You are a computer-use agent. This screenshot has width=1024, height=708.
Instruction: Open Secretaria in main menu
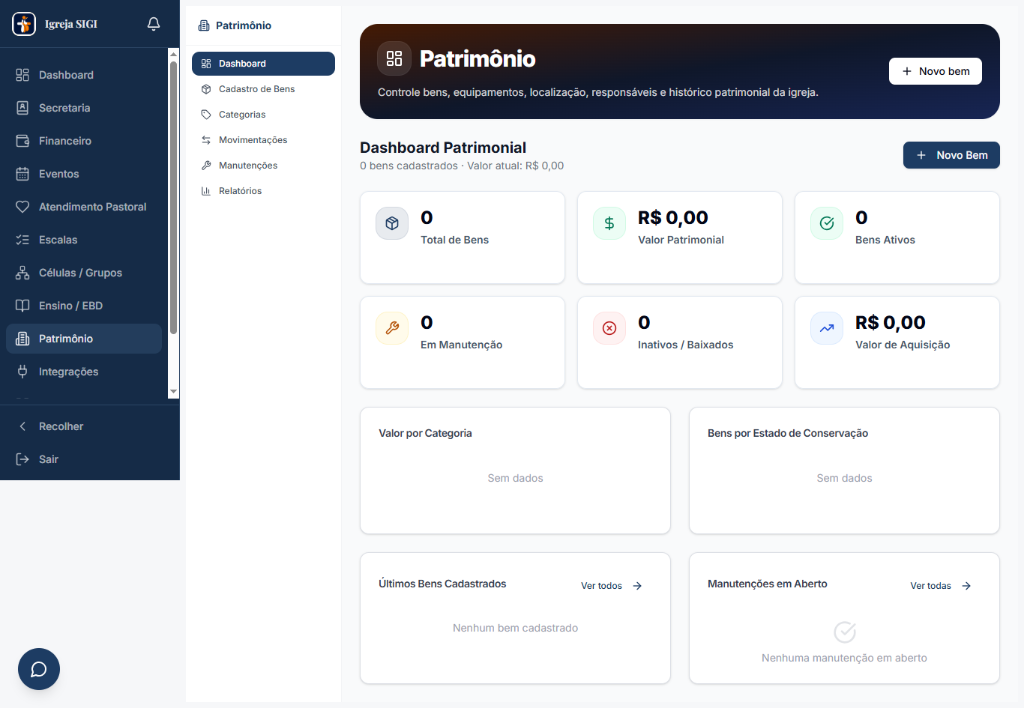[x=84, y=108]
